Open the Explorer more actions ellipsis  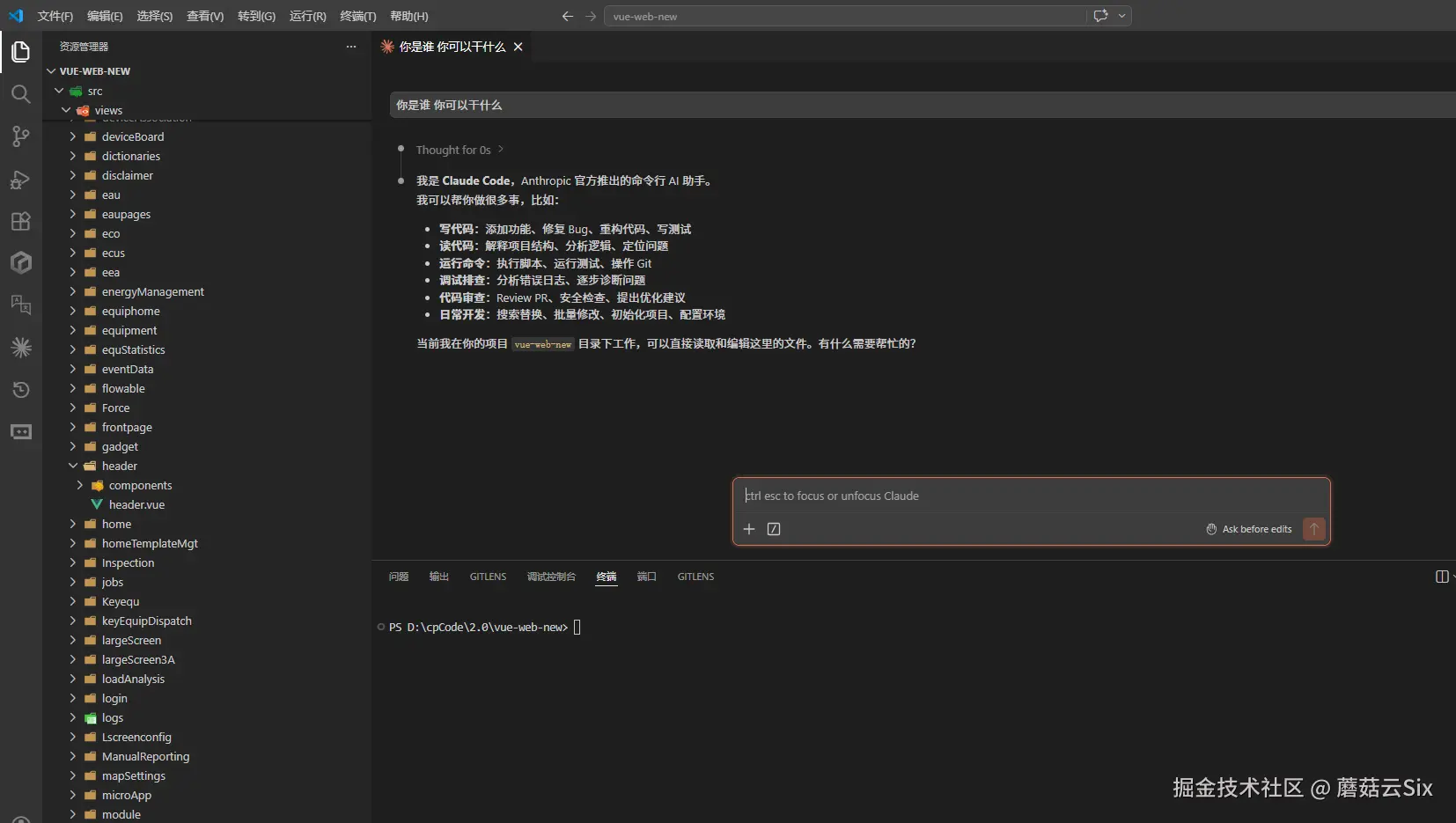pos(351,47)
